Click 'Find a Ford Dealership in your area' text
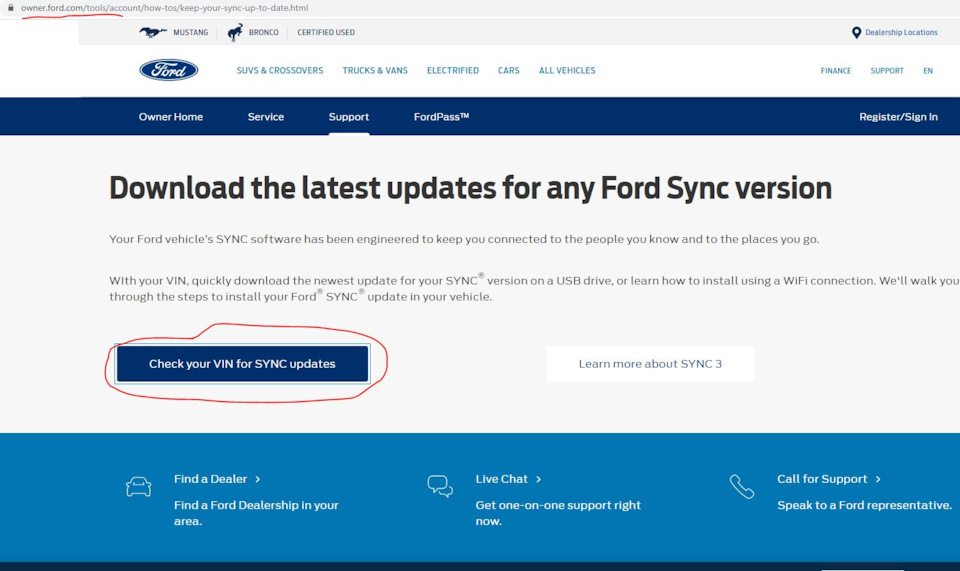 point(256,513)
